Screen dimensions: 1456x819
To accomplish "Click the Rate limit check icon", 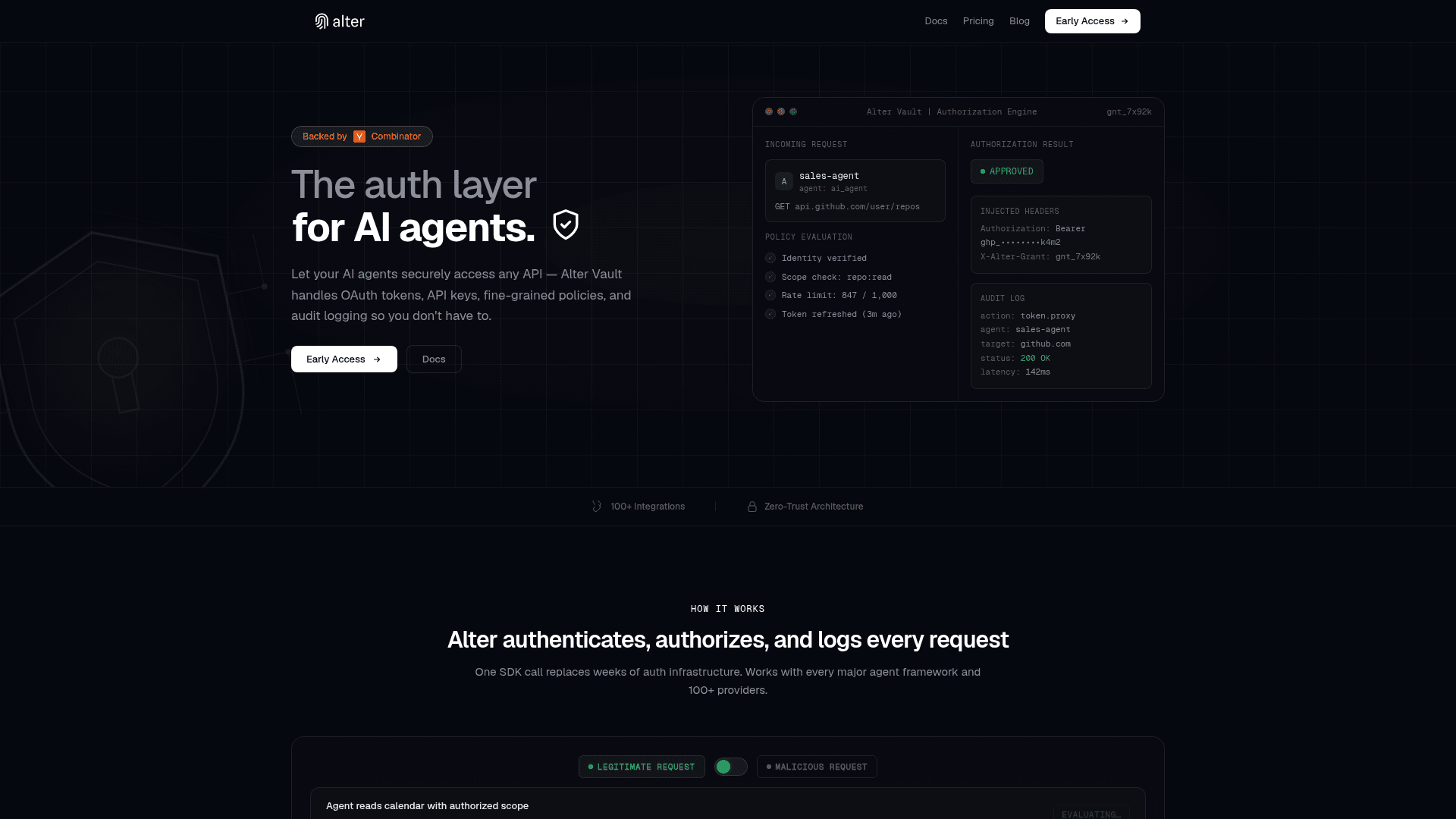I will coord(770,295).
